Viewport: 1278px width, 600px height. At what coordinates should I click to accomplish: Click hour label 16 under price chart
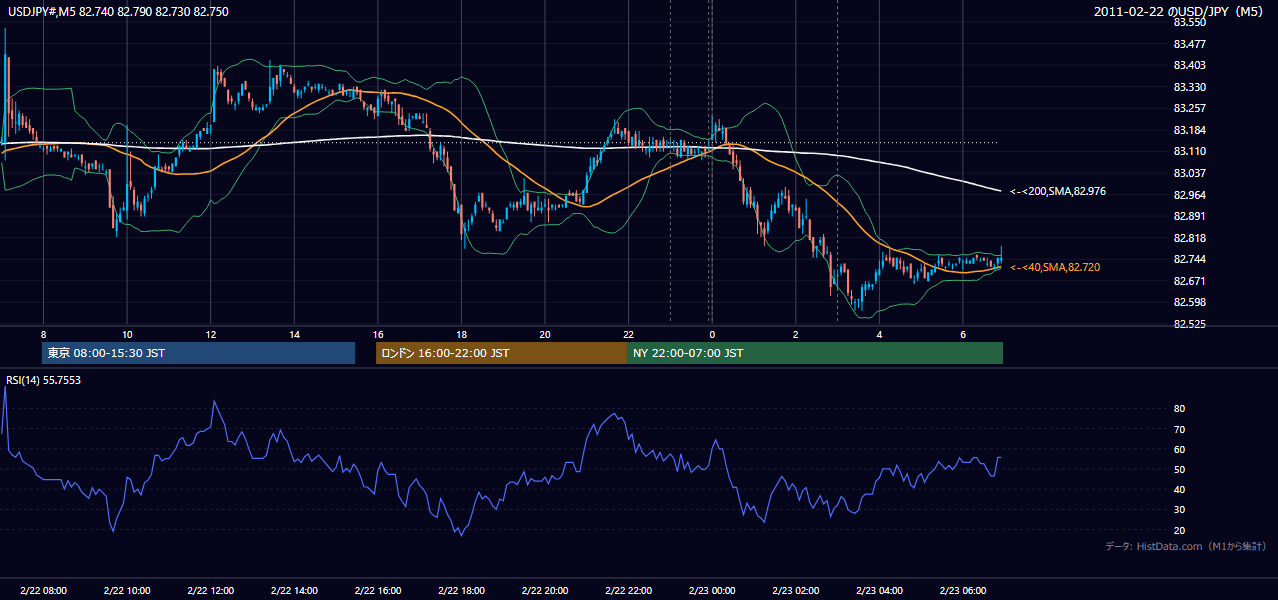378,334
